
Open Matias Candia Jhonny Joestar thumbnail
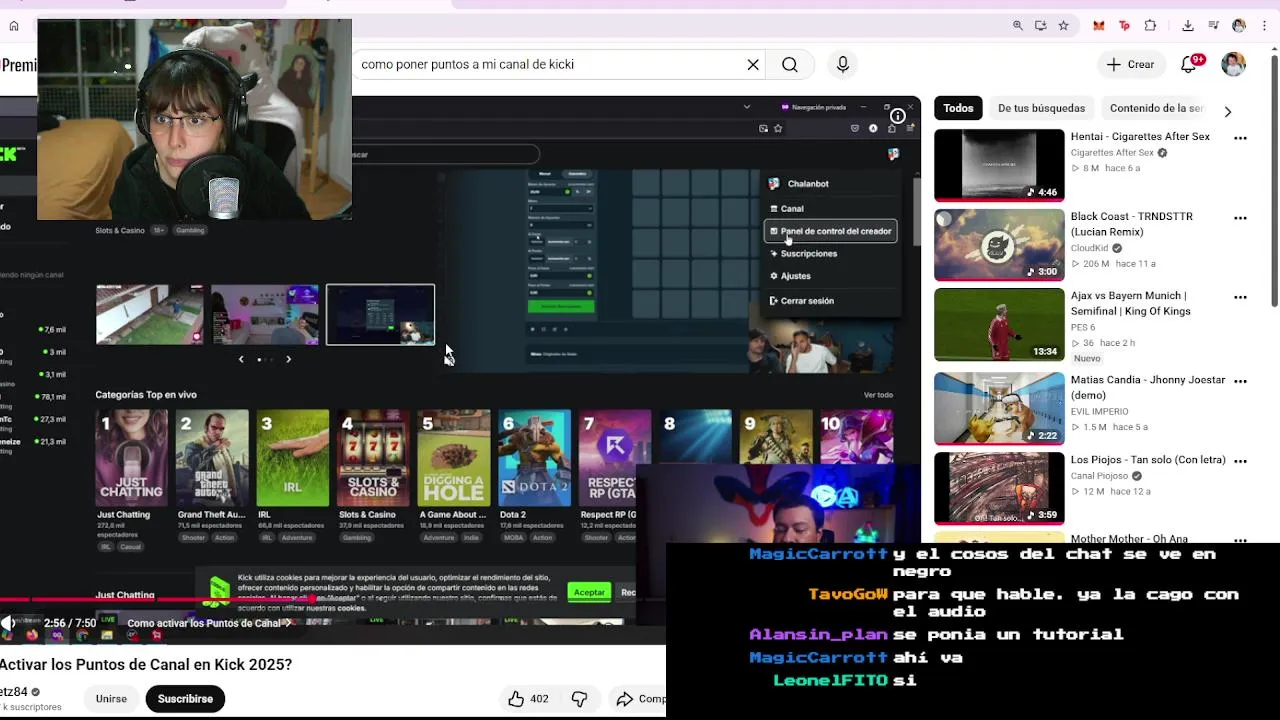[999, 408]
